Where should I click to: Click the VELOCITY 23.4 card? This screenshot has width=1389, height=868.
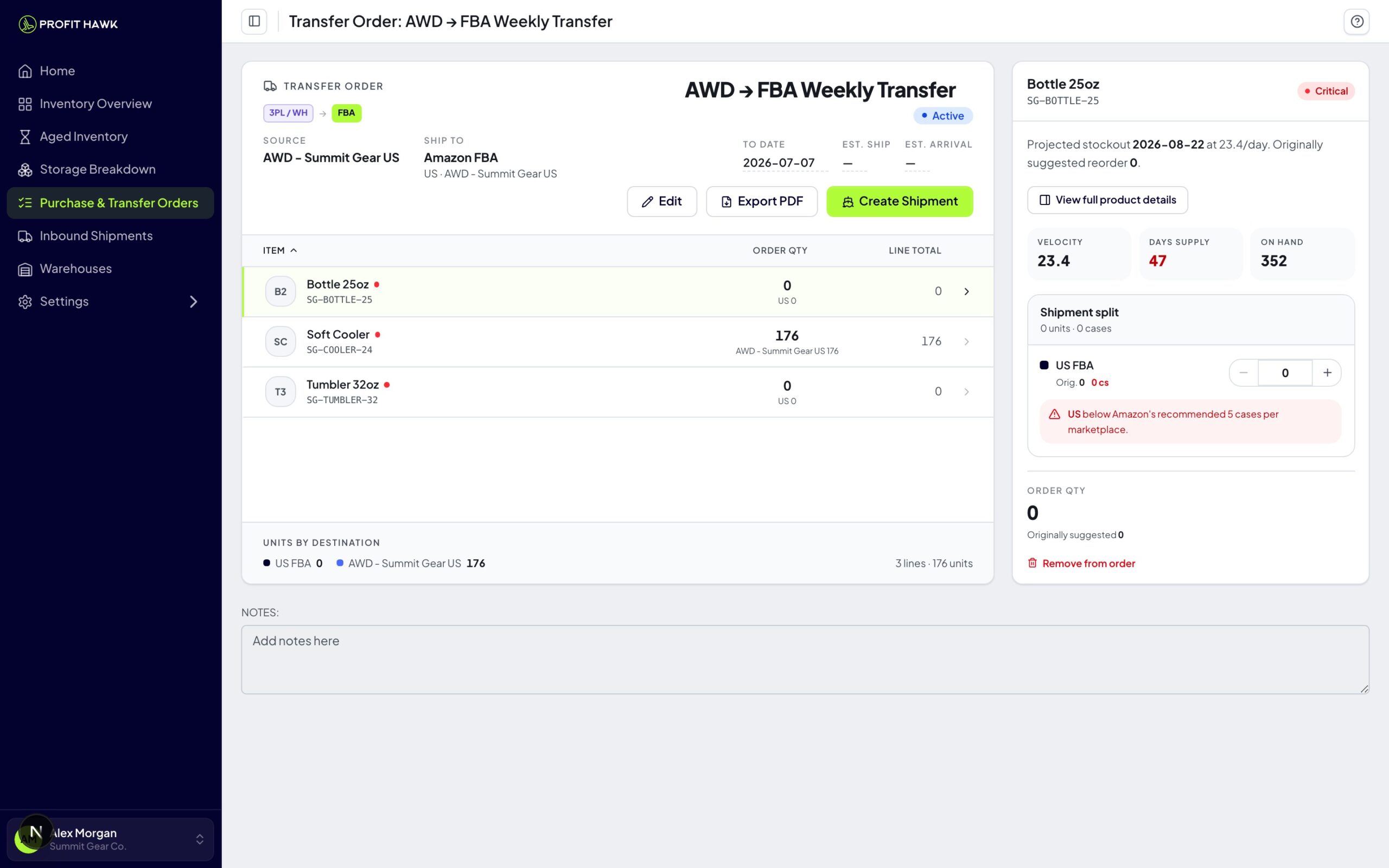point(1079,254)
